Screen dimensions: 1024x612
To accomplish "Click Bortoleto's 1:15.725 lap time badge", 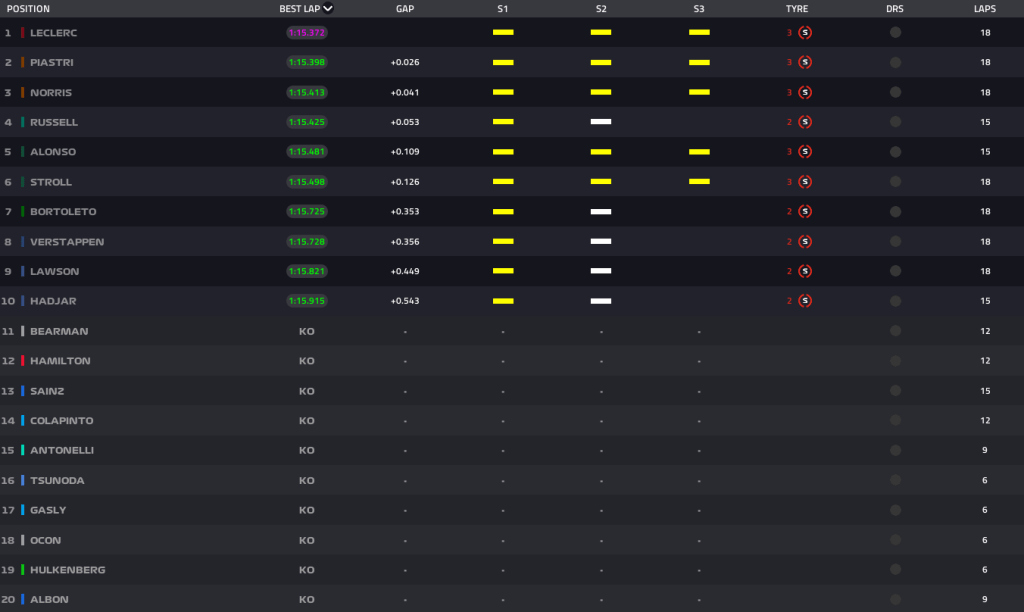I will [307, 212].
